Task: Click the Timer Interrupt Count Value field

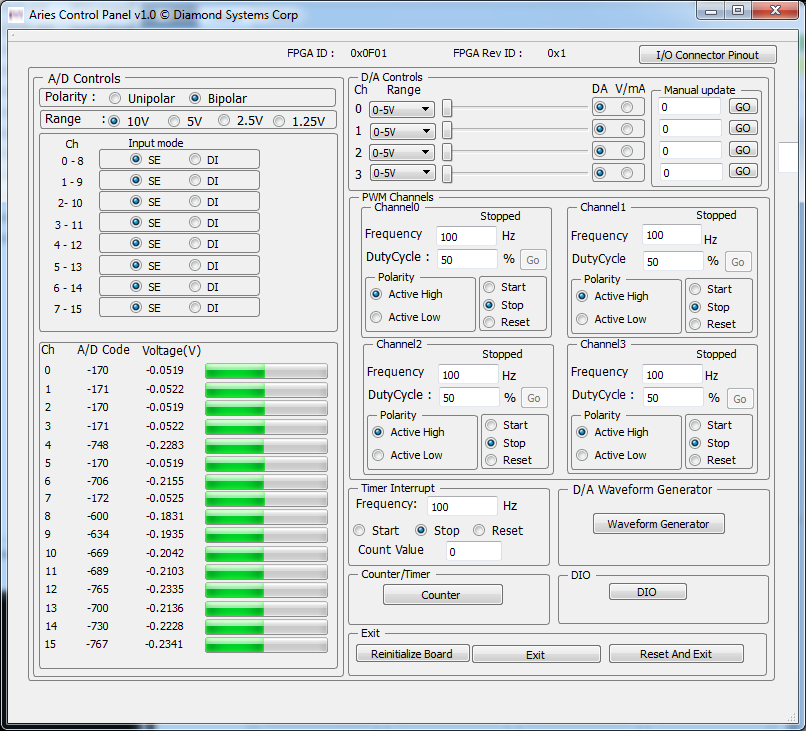Action: coord(472,551)
